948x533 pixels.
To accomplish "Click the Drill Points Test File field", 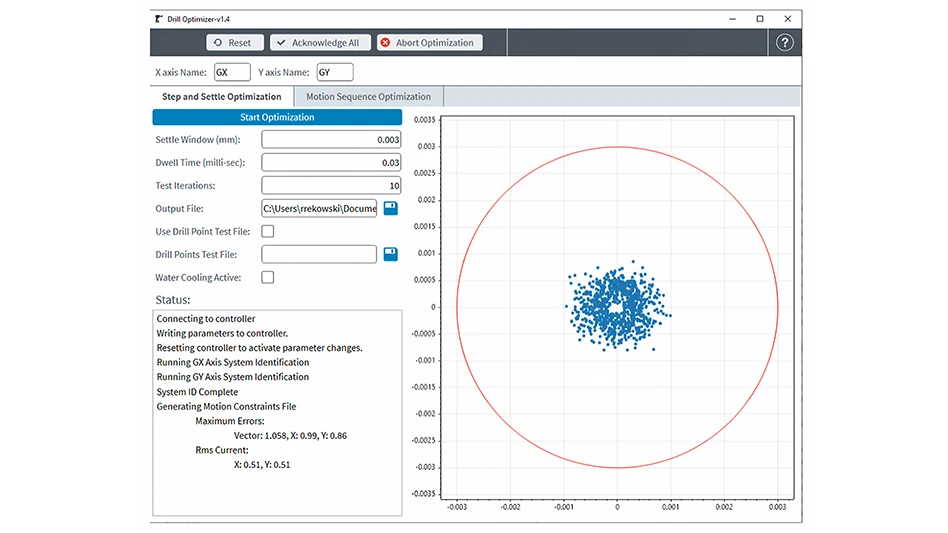I will coord(319,254).
